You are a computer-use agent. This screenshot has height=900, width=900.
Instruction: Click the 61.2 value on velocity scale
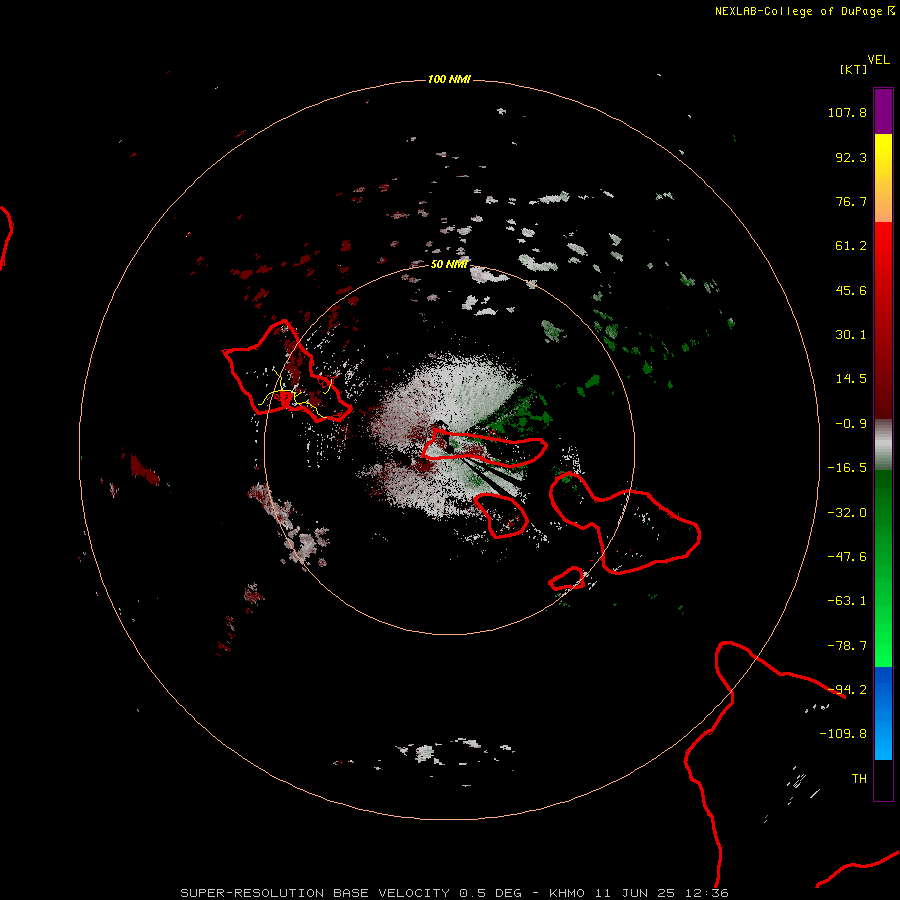tap(851, 246)
